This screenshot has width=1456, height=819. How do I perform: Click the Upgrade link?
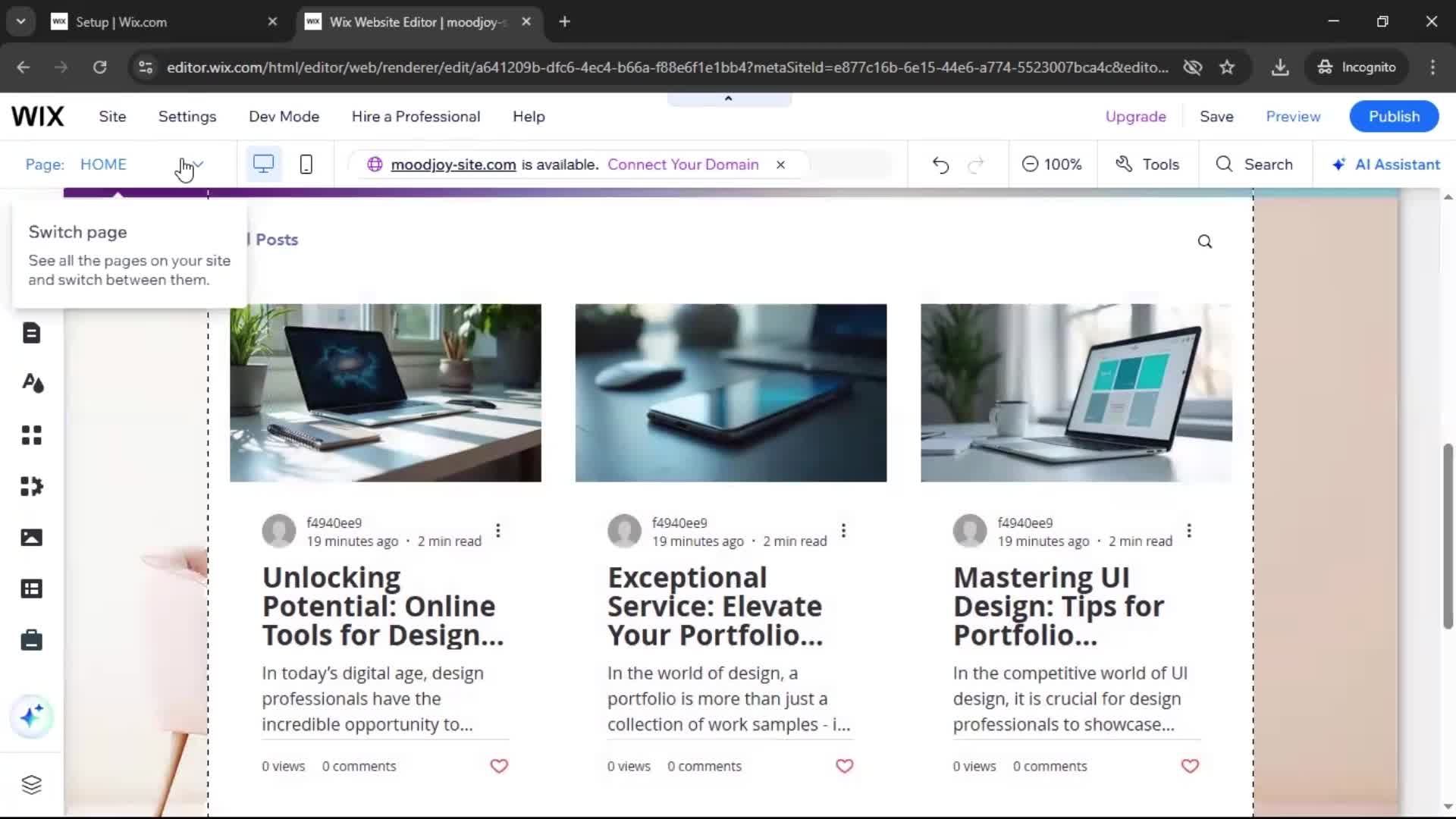(1135, 116)
